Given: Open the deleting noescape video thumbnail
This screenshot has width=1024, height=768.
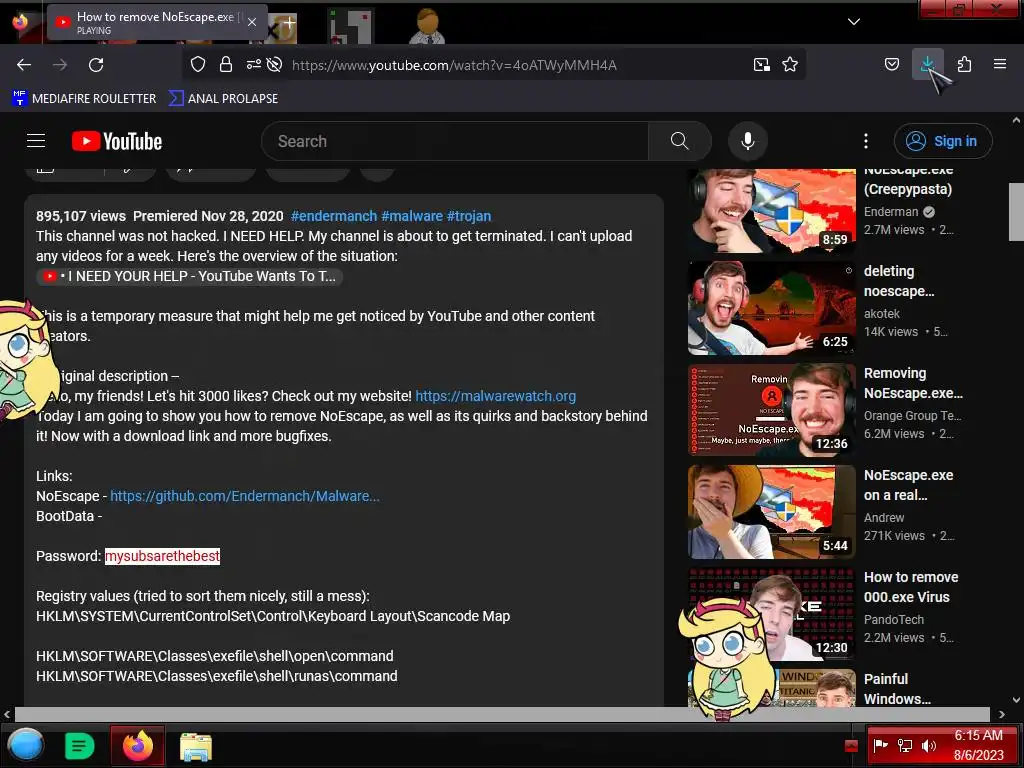Looking at the screenshot, I should point(771,308).
